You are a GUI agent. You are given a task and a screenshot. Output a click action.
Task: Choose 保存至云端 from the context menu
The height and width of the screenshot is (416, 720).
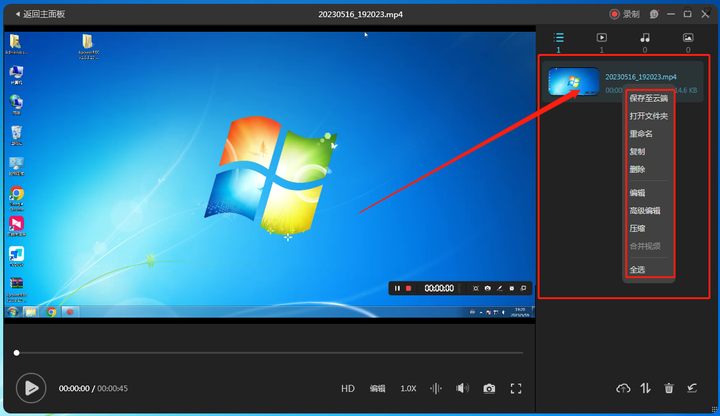click(648, 98)
